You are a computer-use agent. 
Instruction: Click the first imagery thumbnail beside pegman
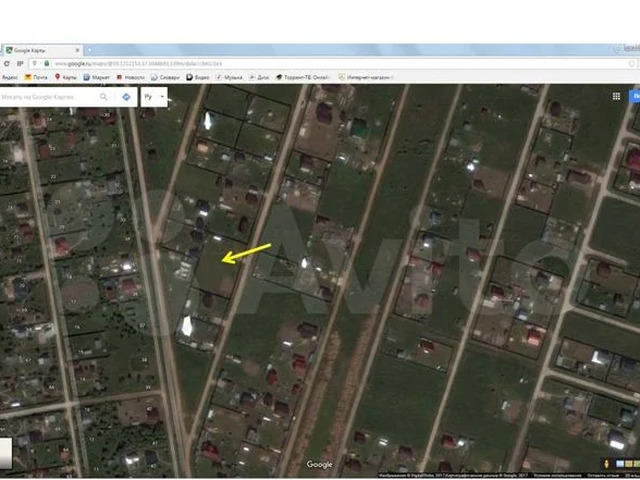[x=620, y=464]
